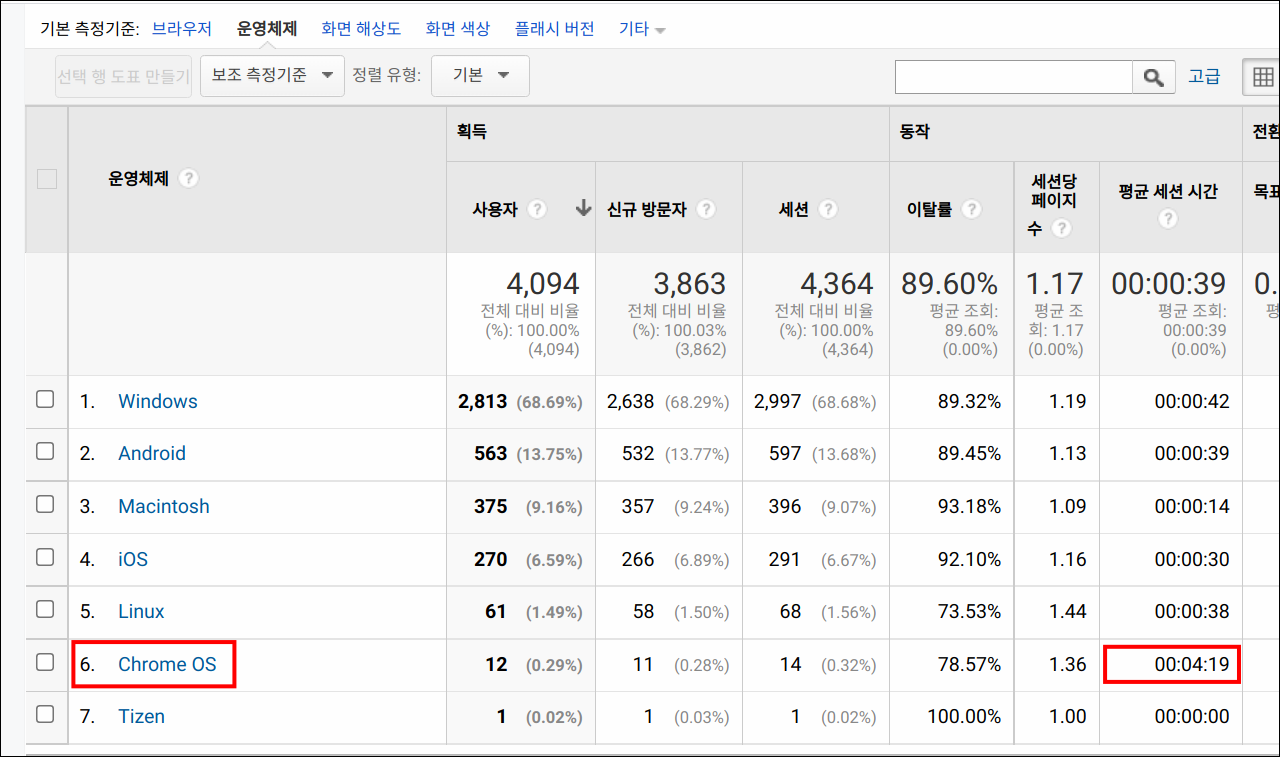Toggle the select-all header checkbox
This screenshot has height=757, width=1280.
point(46,179)
